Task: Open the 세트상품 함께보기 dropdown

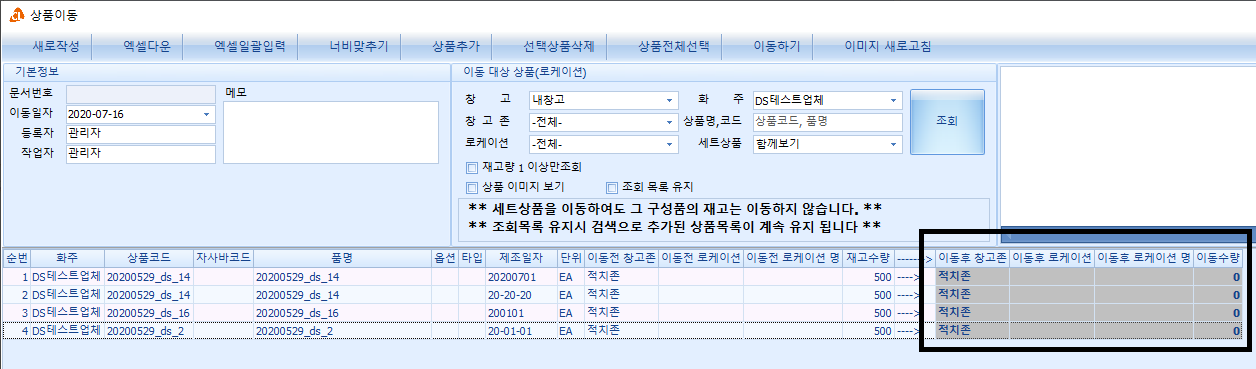Action: pos(893,144)
